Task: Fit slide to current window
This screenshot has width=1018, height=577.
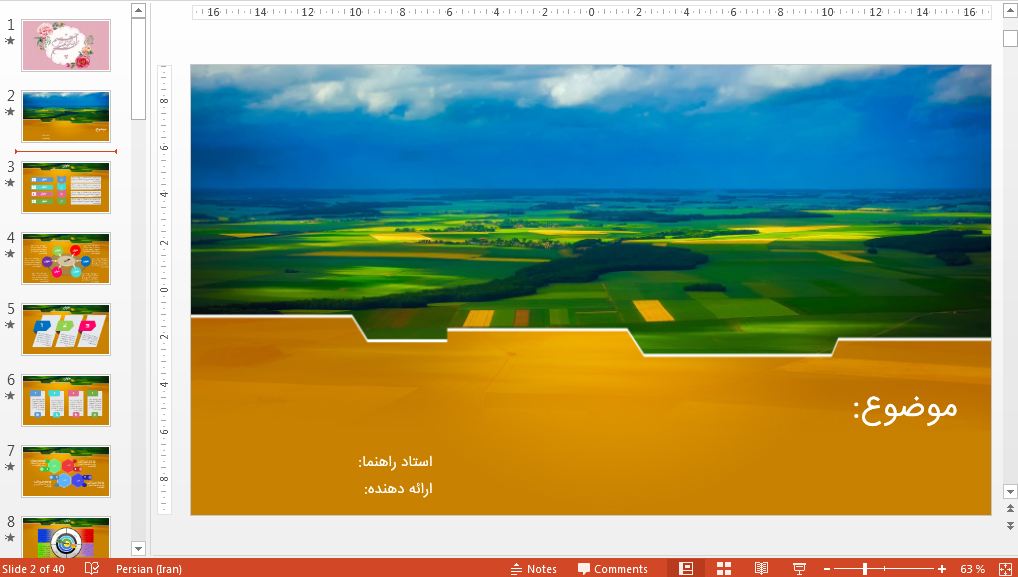Action: pyautogui.click(x=1005, y=567)
